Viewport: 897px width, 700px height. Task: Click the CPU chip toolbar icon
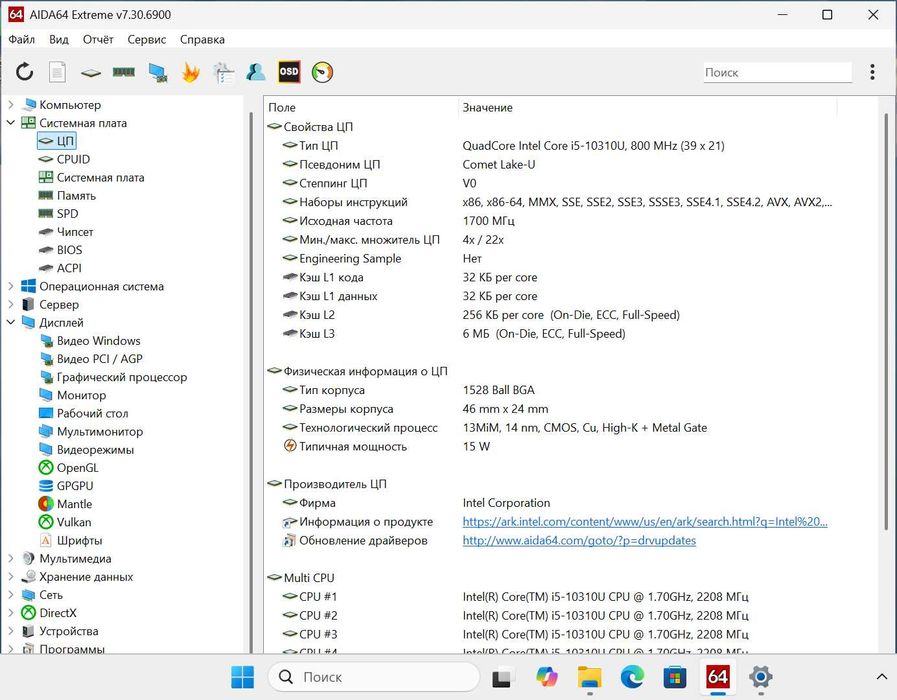click(x=90, y=73)
